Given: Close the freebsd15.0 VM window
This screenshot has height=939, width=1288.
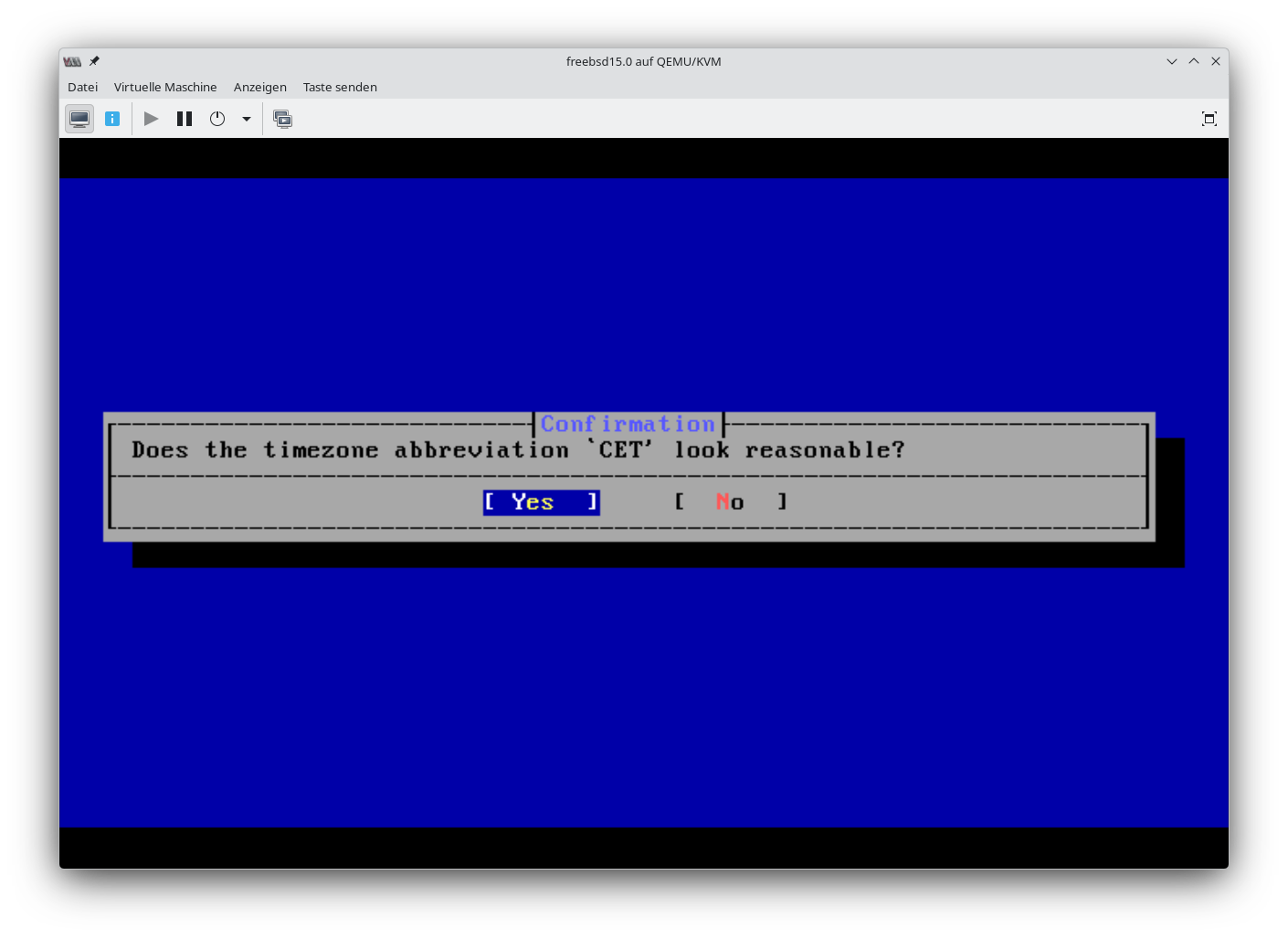Looking at the screenshot, I should (1216, 61).
